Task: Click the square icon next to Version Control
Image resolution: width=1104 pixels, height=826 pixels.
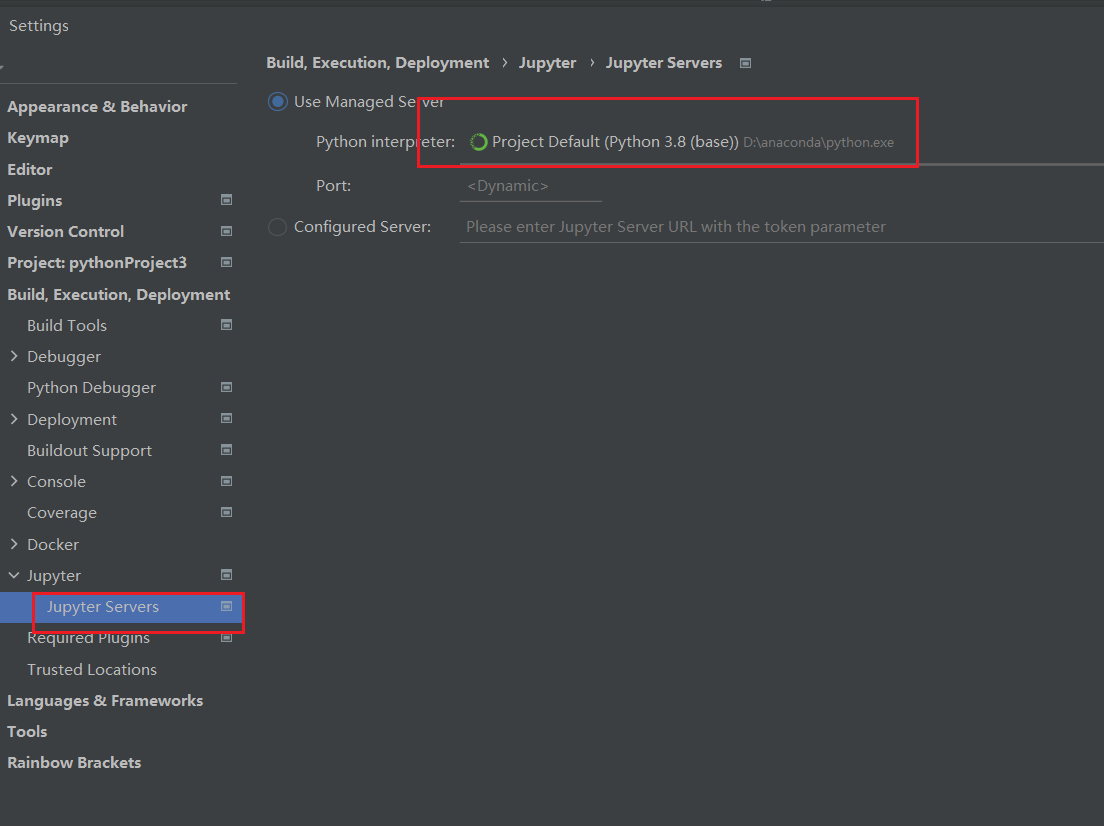Action: click(x=225, y=231)
